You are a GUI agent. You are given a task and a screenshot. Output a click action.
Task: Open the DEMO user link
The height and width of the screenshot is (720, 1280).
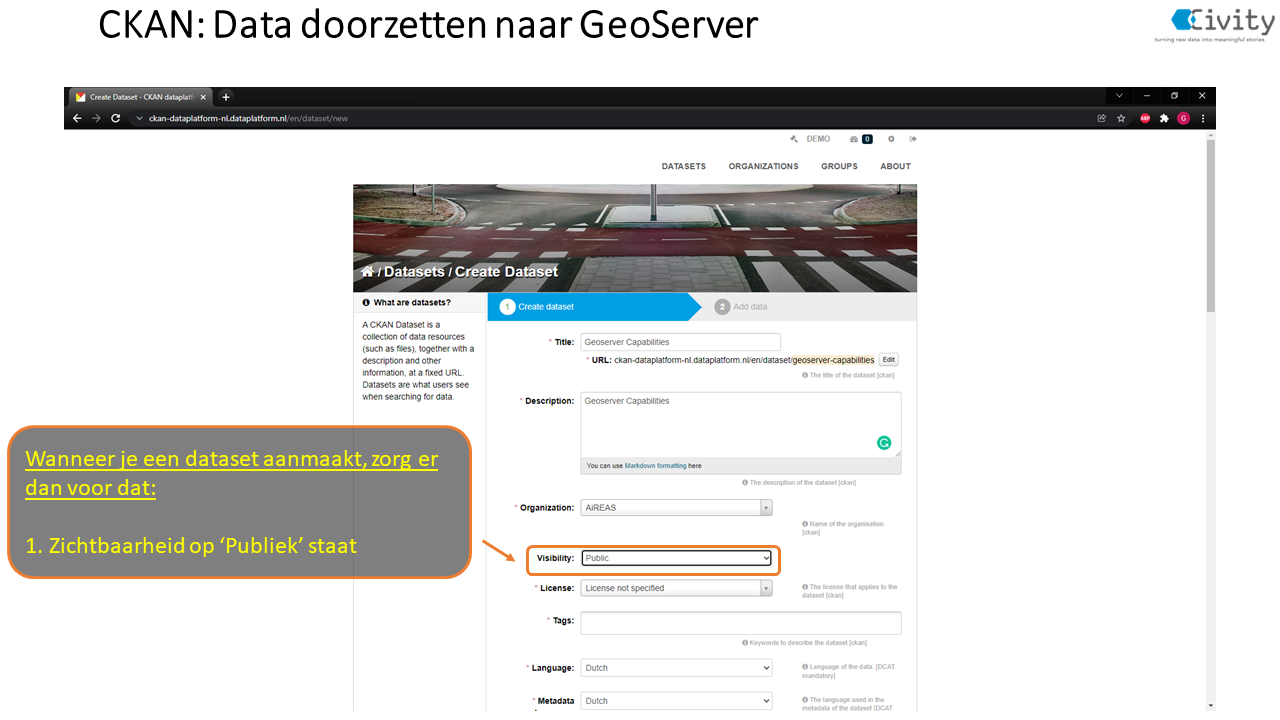pyautogui.click(x=818, y=139)
